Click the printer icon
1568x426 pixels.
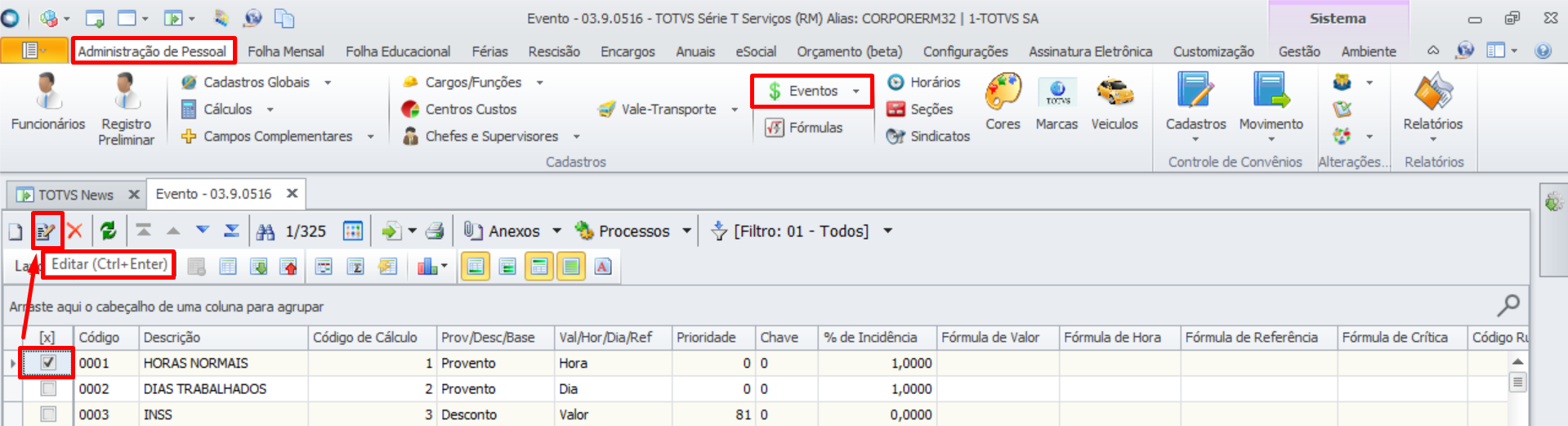click(x=435, y=231)
